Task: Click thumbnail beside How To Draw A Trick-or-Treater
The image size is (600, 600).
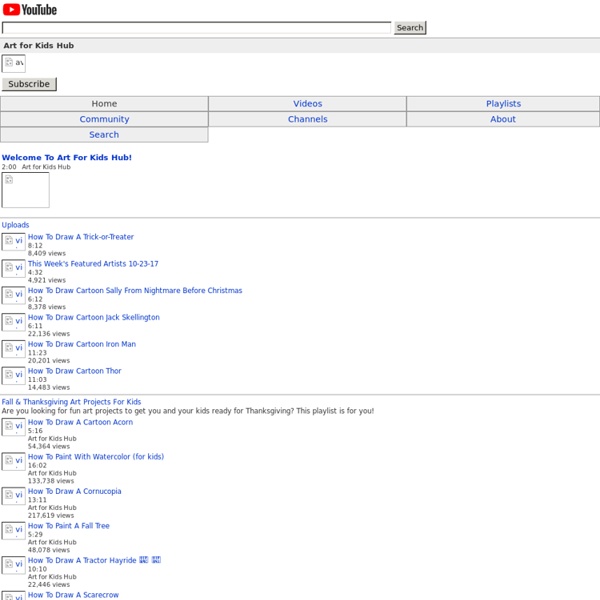Action: coord(13,242)
